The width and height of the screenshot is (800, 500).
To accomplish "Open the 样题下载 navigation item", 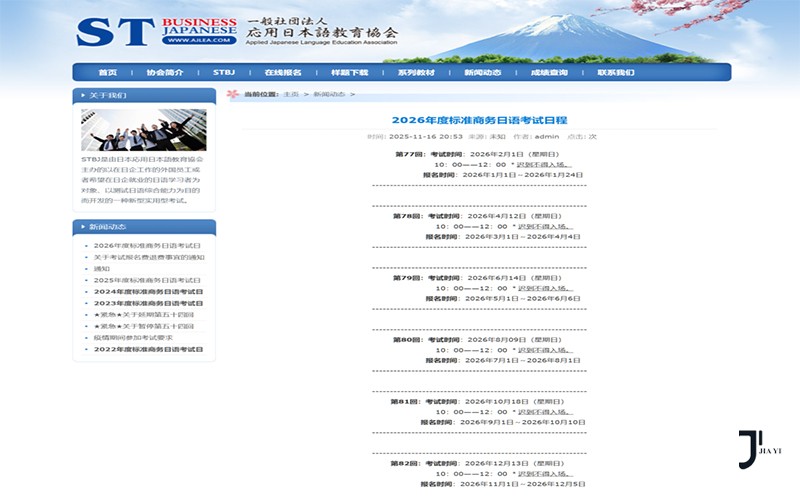I will 349,72.
